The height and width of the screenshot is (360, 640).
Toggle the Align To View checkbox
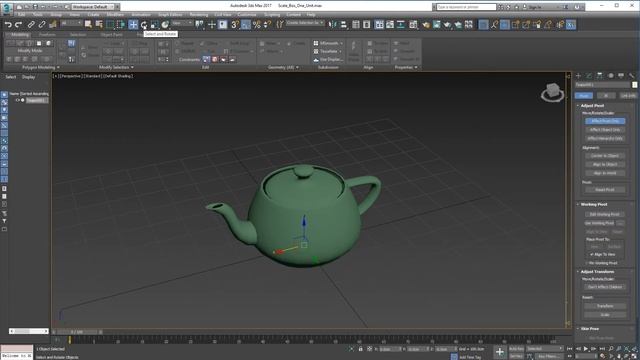pyautogui.click(x=592, y=254)
